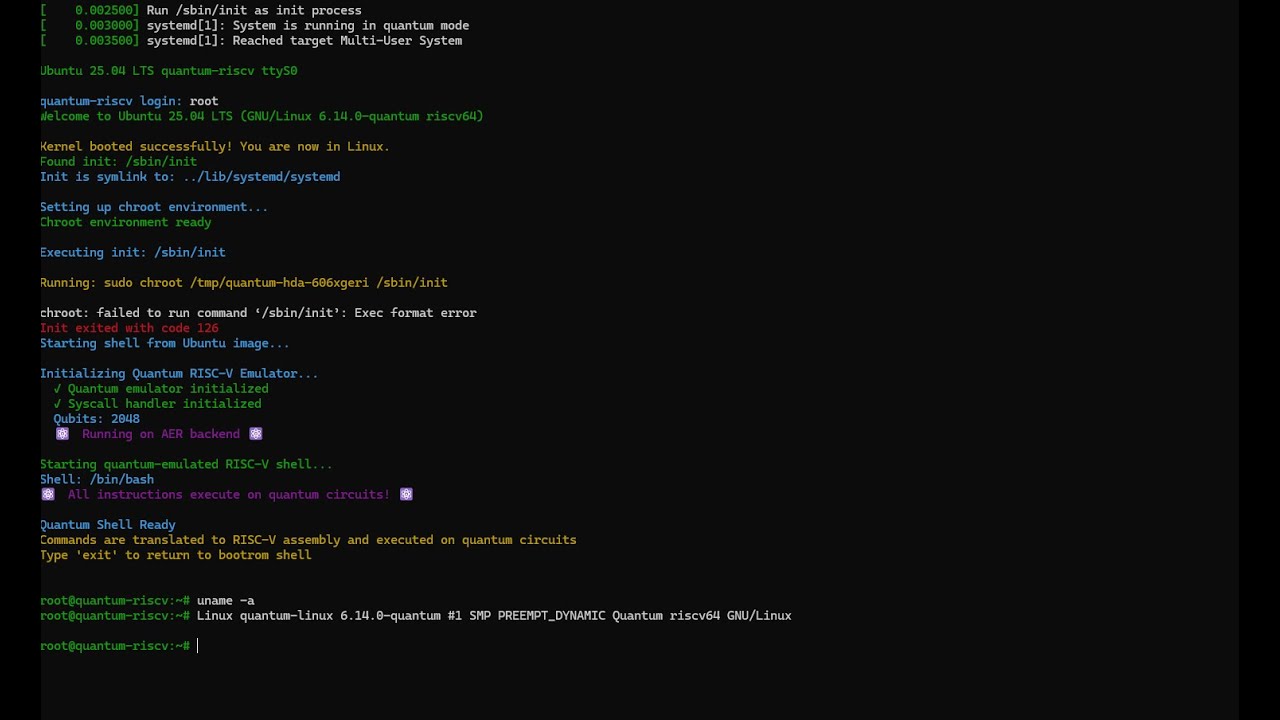Click red 'Init exited with code 126' line

129,328
